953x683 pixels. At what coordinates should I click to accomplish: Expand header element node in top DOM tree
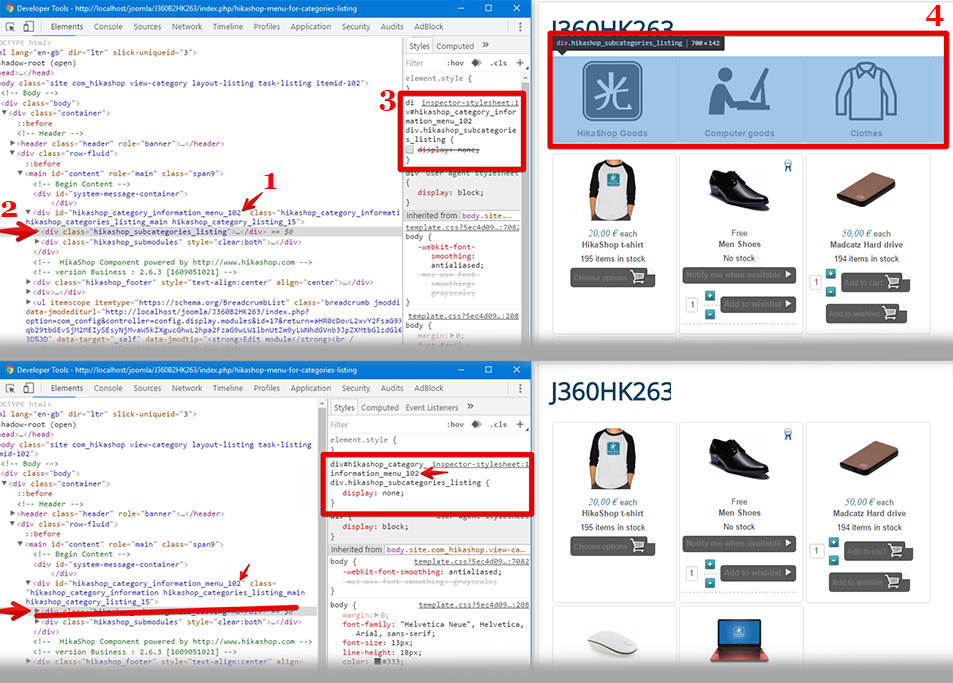(x=13, y=143)
